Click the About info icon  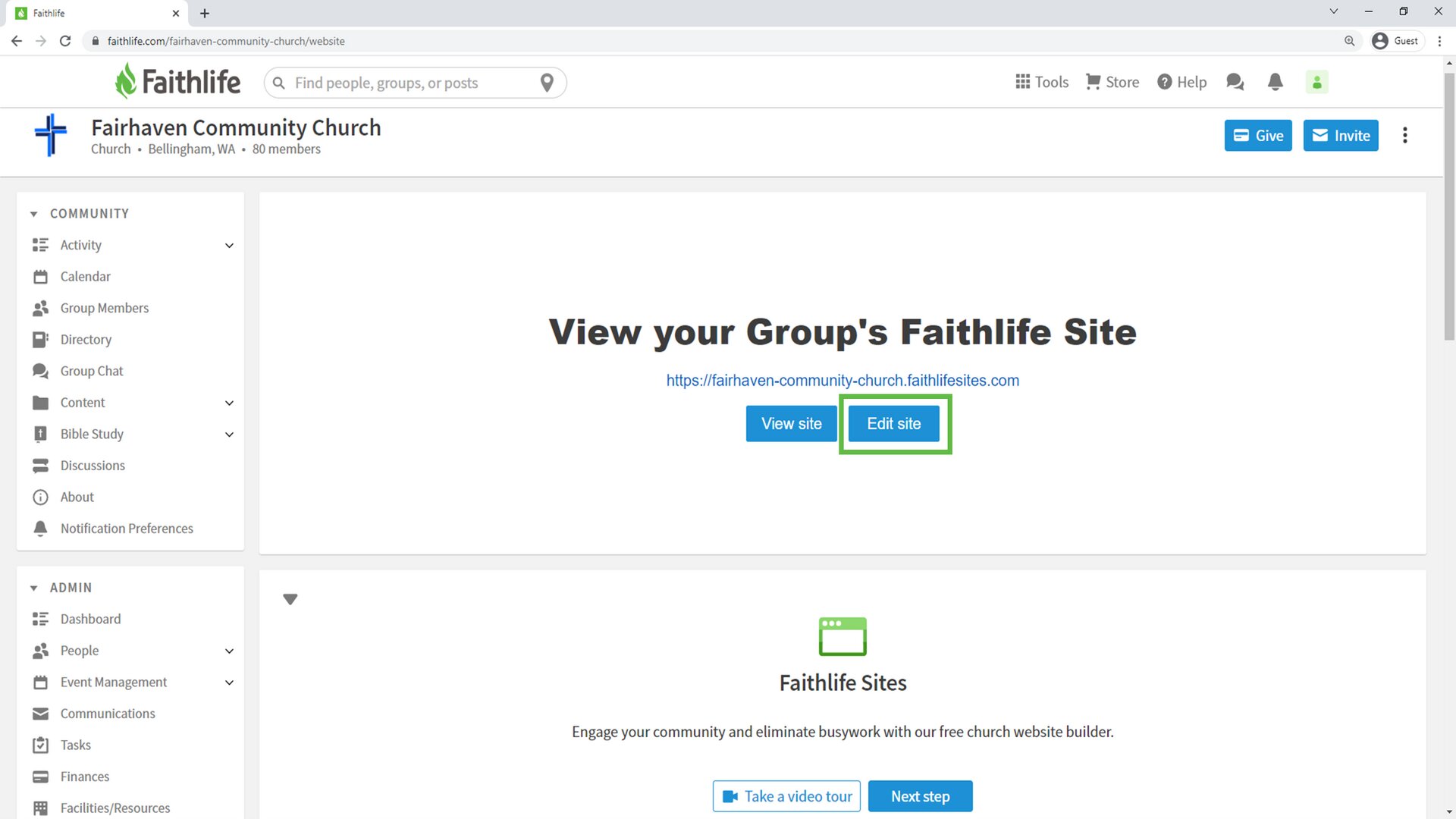click(x=40, y=497)
